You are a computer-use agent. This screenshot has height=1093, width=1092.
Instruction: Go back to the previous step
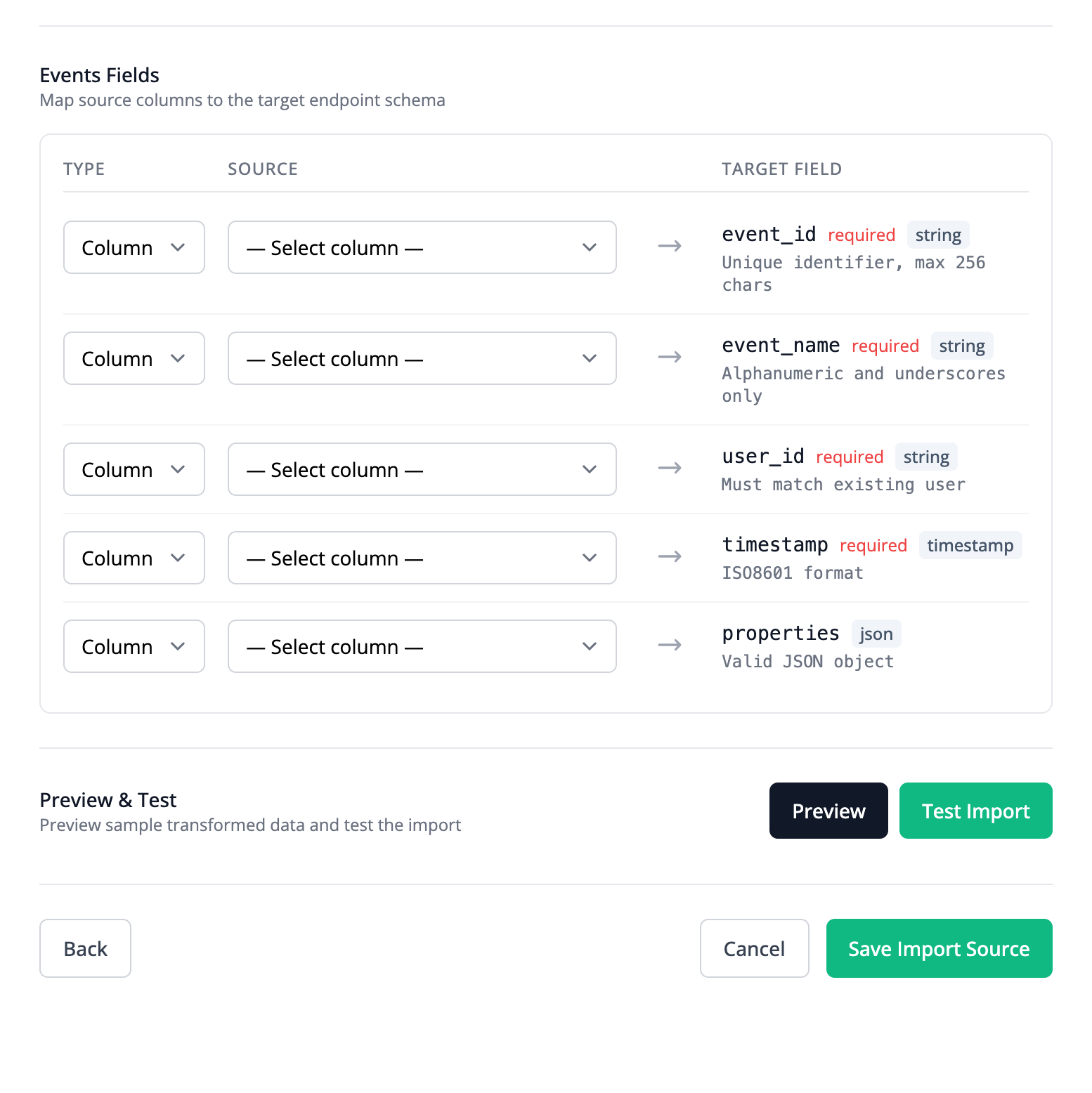[85, 948]
